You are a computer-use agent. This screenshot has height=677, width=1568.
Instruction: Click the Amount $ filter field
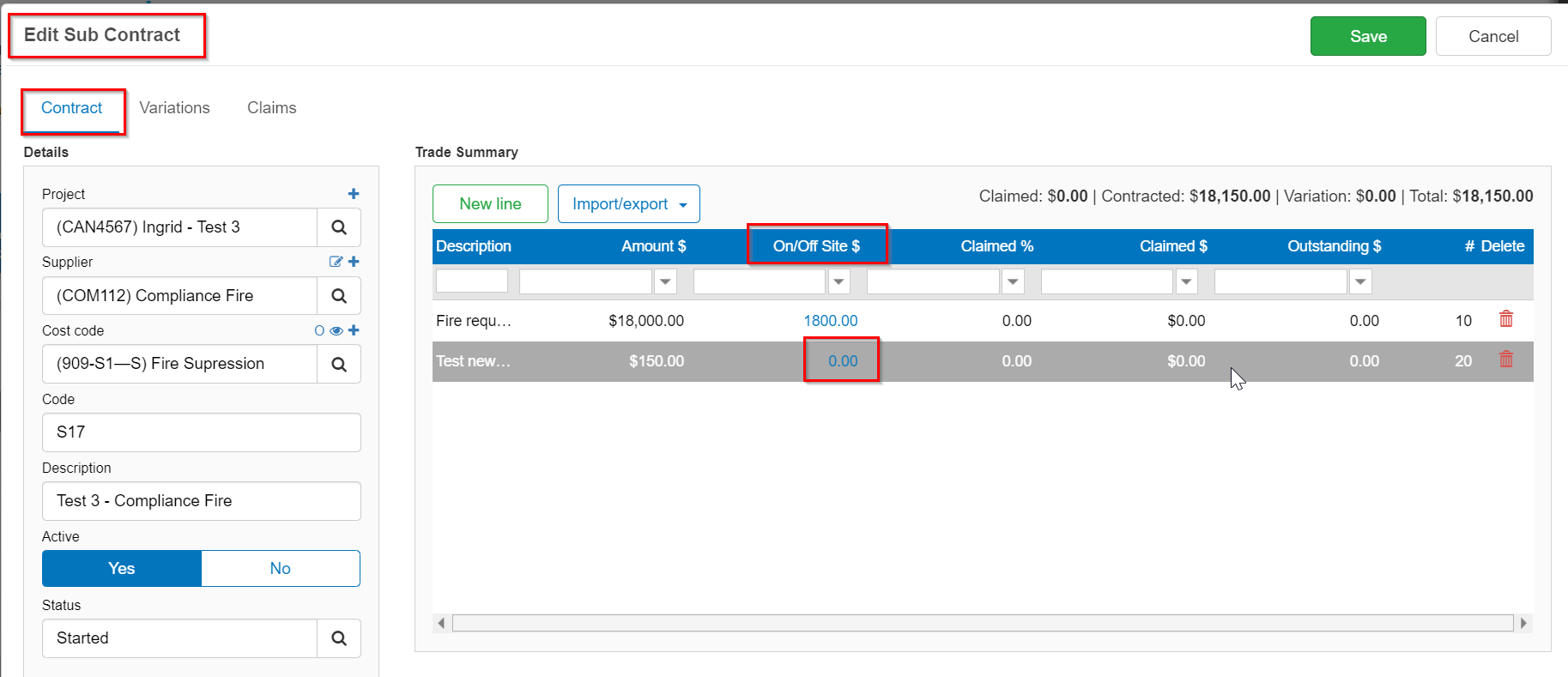(x=585, y=281)
